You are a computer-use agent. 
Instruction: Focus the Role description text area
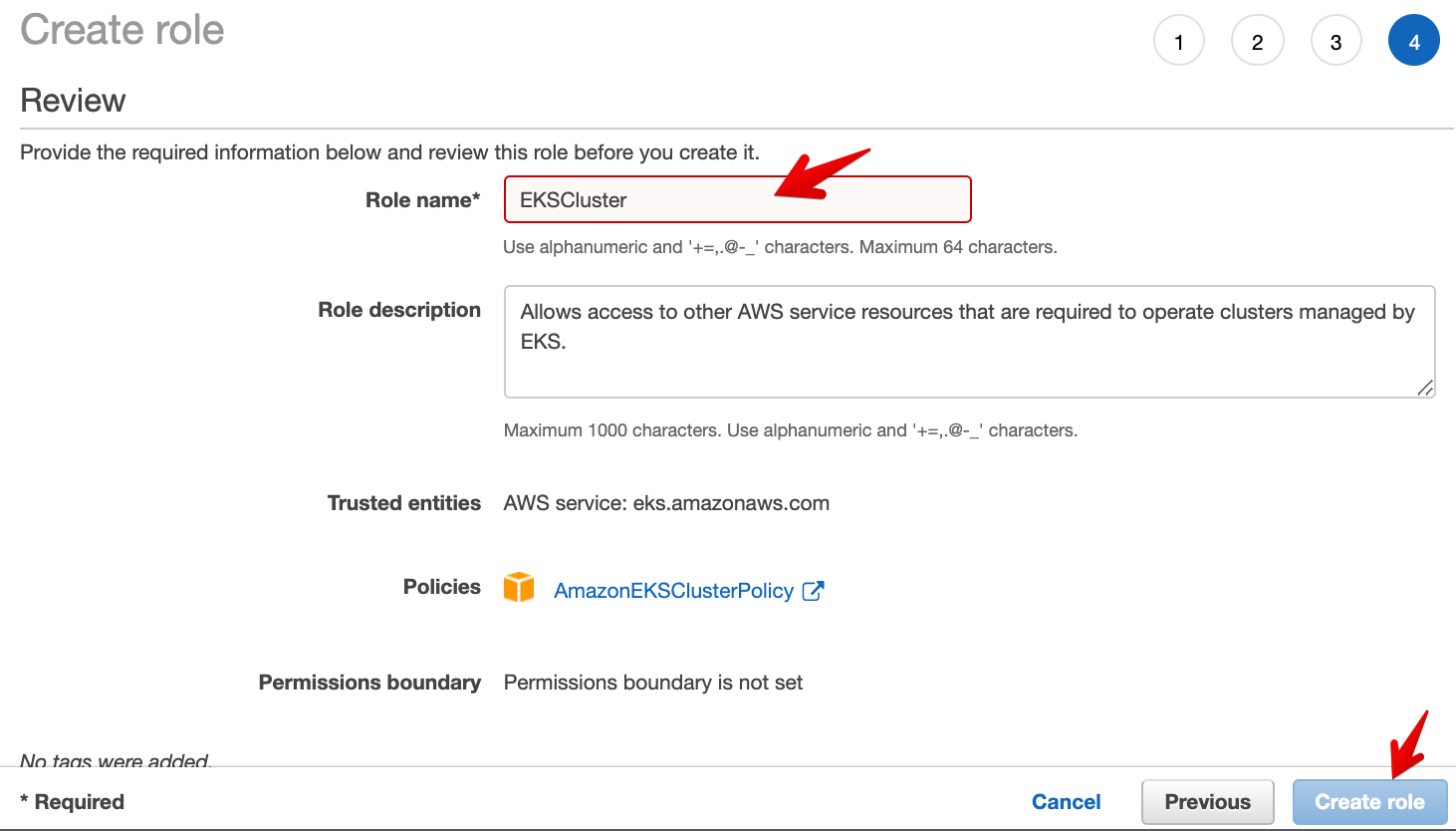pyautogui.click(x=968, y=342)
